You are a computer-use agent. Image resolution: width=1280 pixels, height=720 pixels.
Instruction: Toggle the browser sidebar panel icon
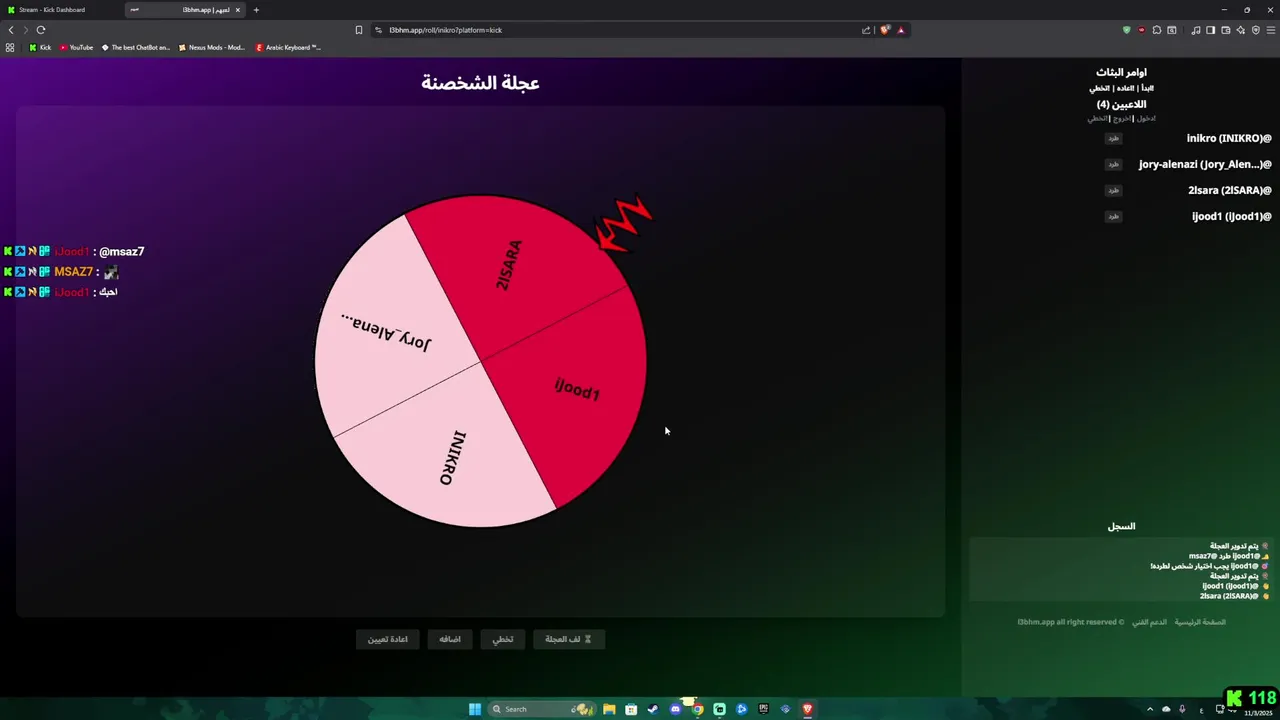[x=1210, y=30]
